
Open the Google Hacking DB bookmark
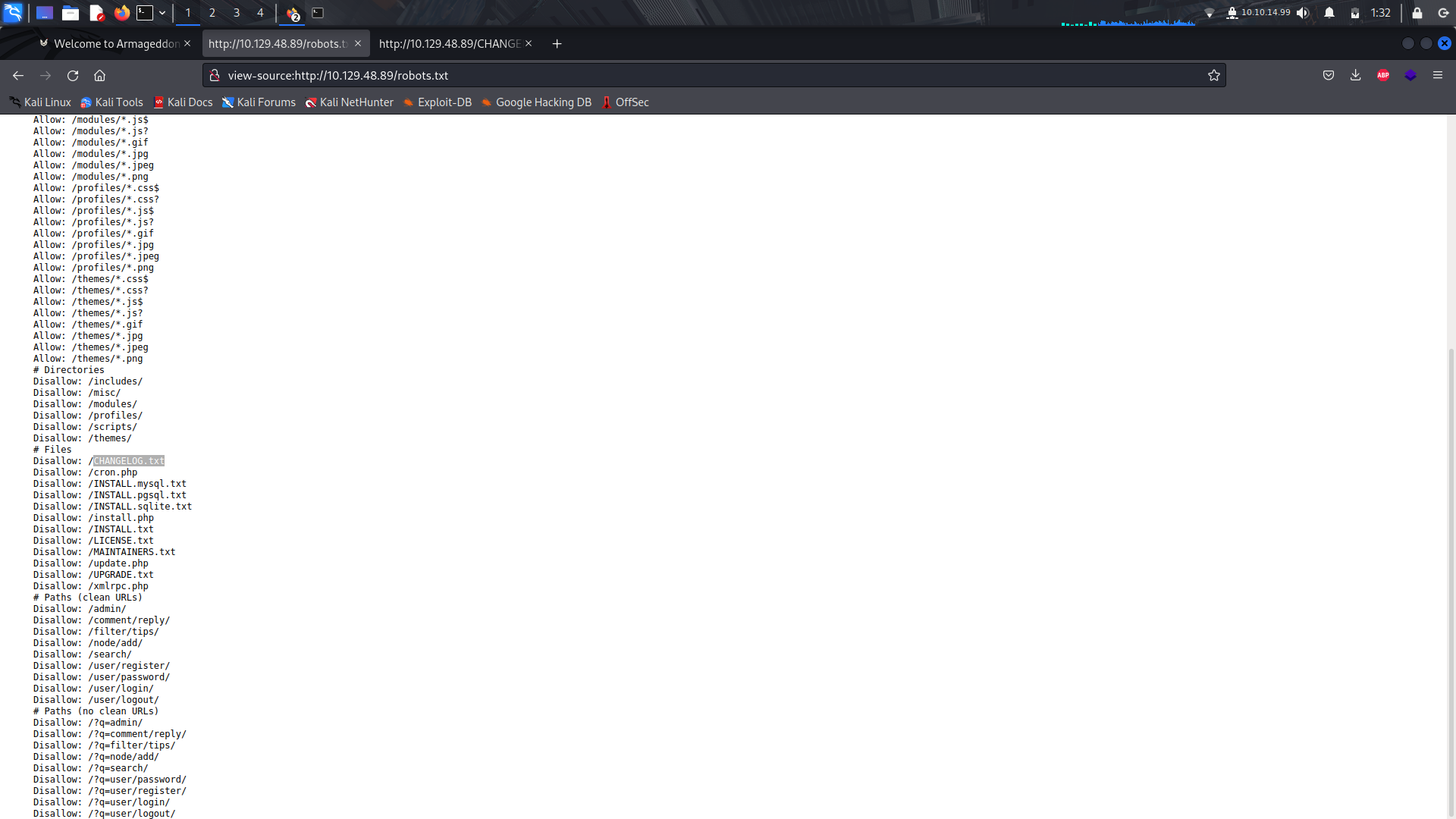tap(536, 102)
